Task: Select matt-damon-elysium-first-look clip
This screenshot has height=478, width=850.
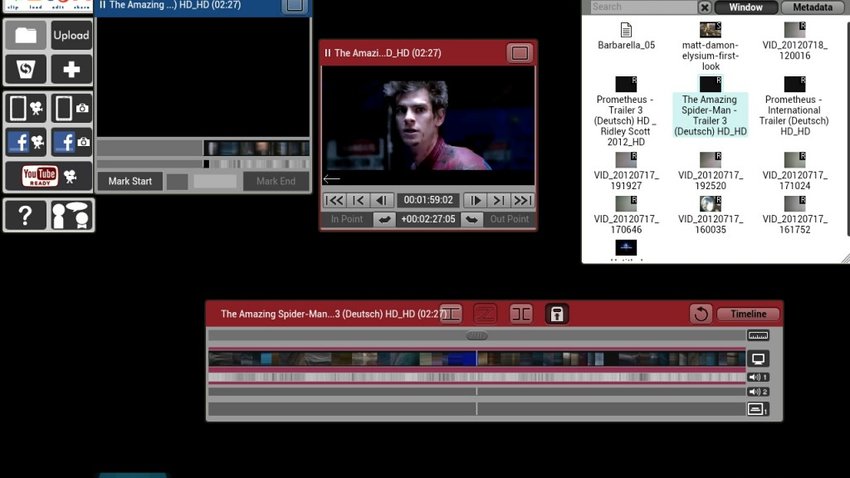Action: (710, 47)
